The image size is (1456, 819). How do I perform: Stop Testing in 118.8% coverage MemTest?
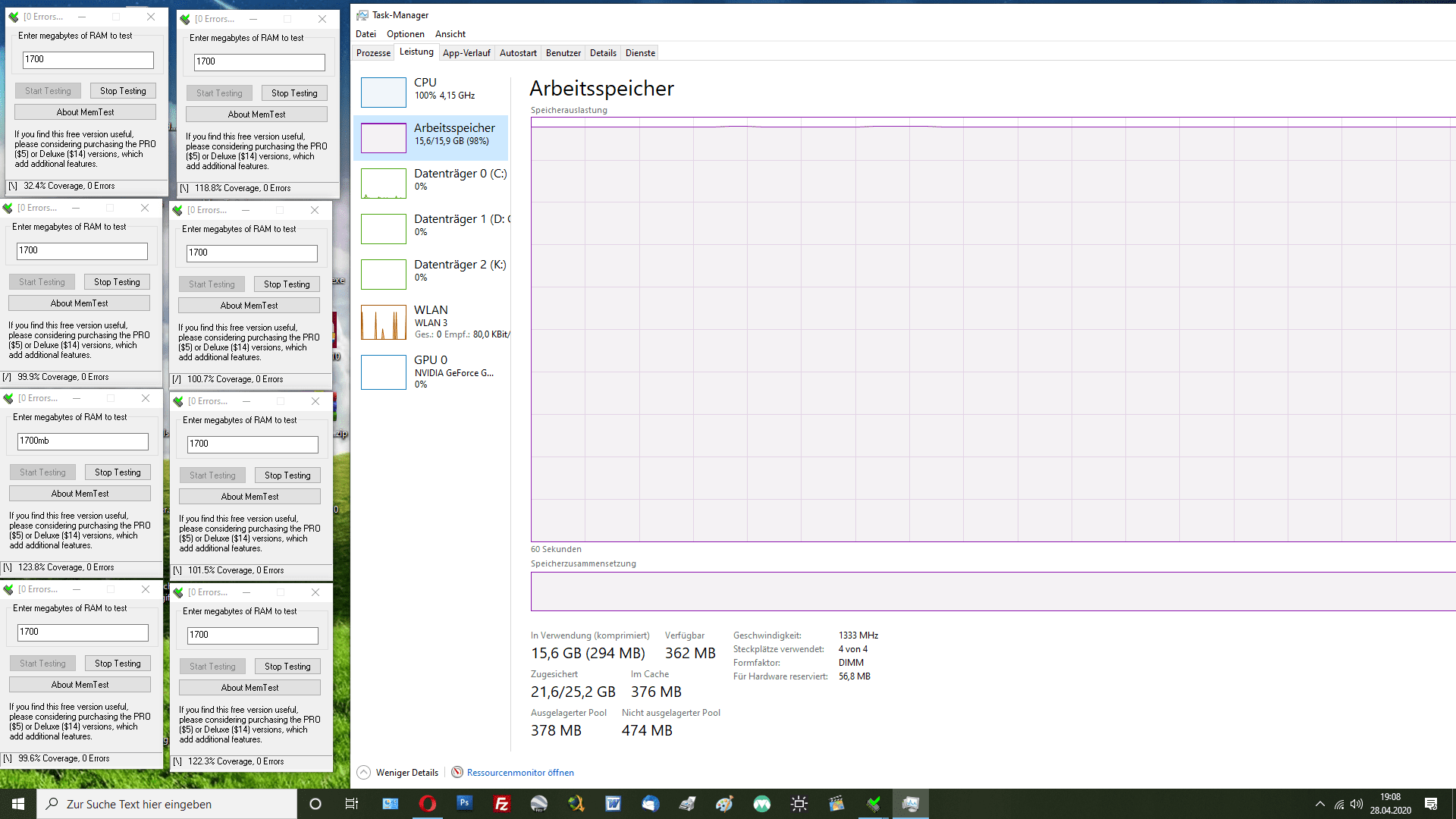tap(294, 93)
